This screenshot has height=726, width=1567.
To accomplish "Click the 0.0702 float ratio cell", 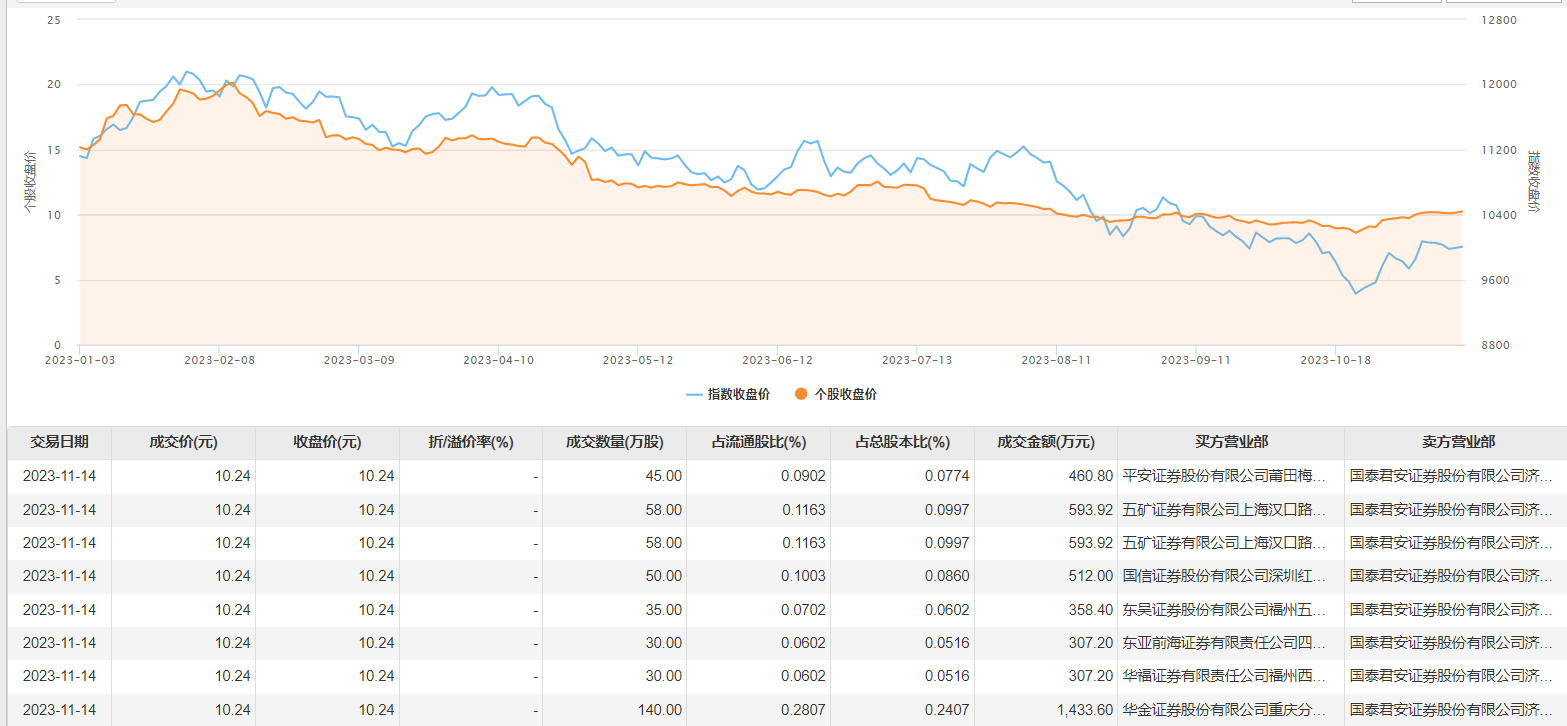I will click(x=759, y=609).
